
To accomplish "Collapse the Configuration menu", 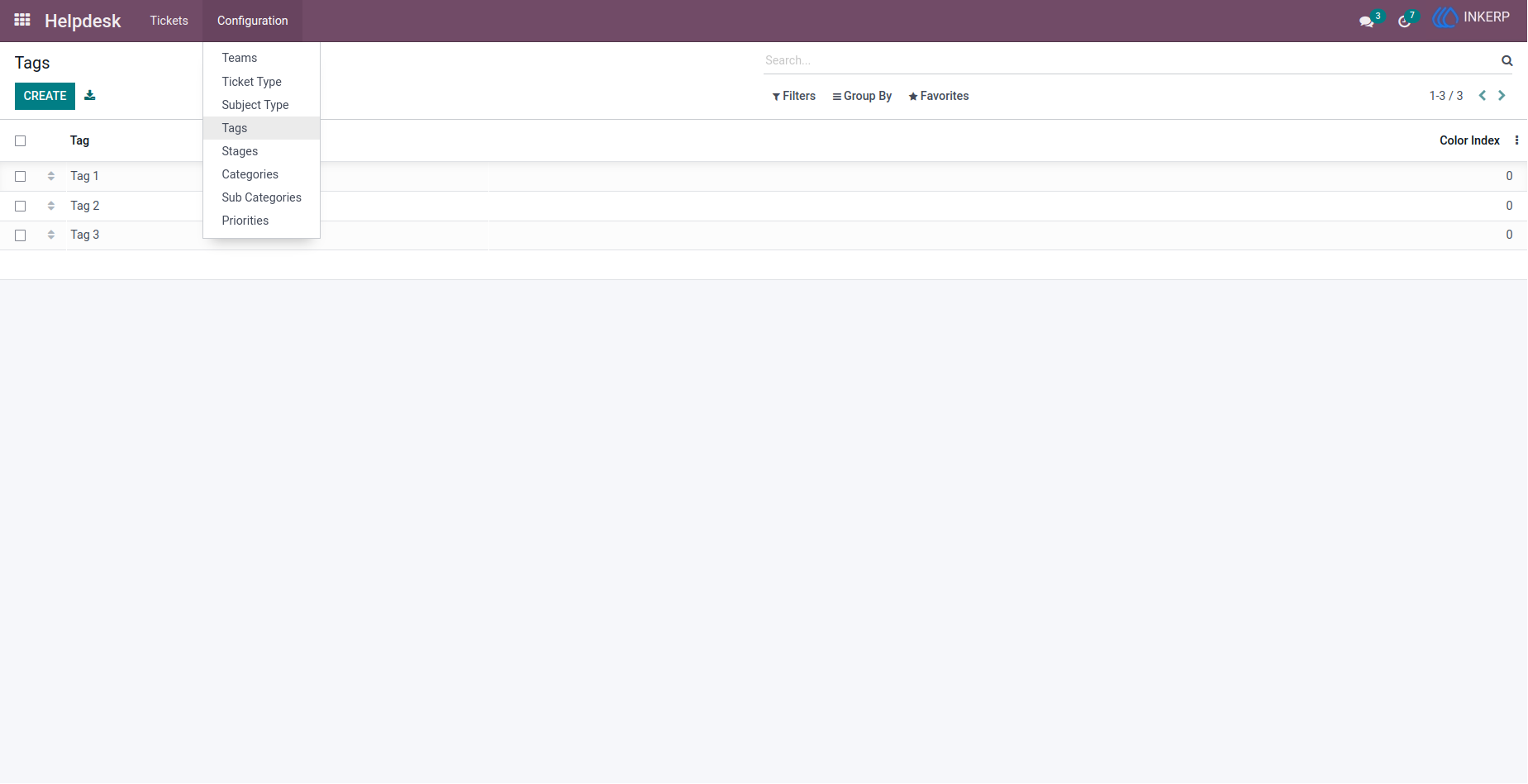I will [252, 21].
